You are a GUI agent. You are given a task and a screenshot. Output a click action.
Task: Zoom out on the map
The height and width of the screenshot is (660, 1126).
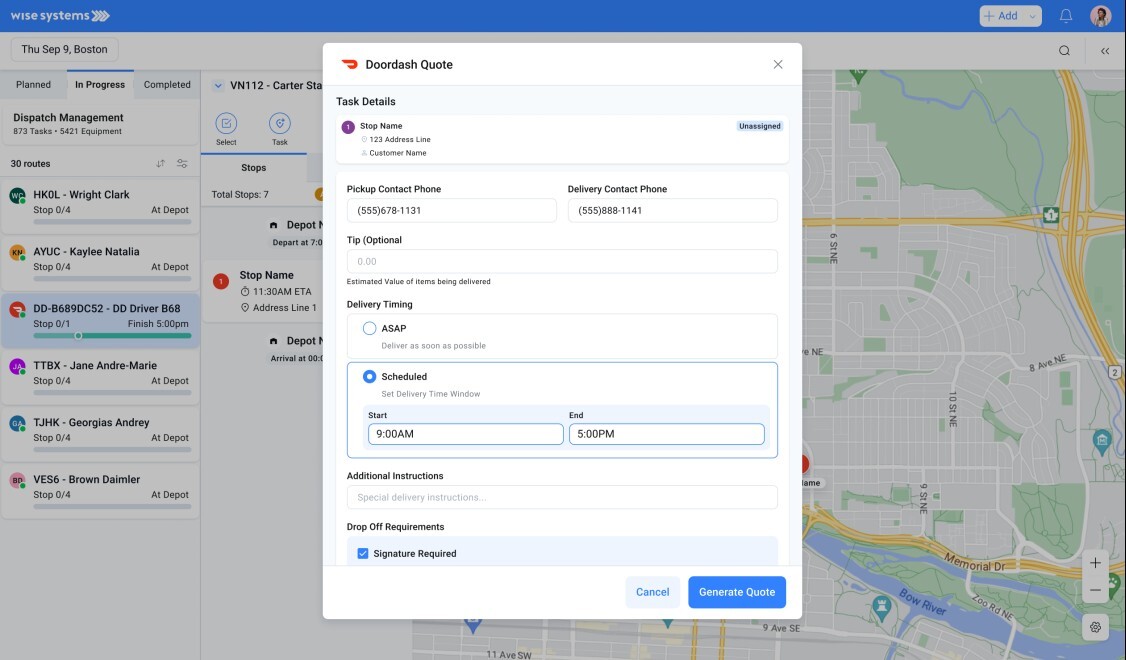point(1095,590)
